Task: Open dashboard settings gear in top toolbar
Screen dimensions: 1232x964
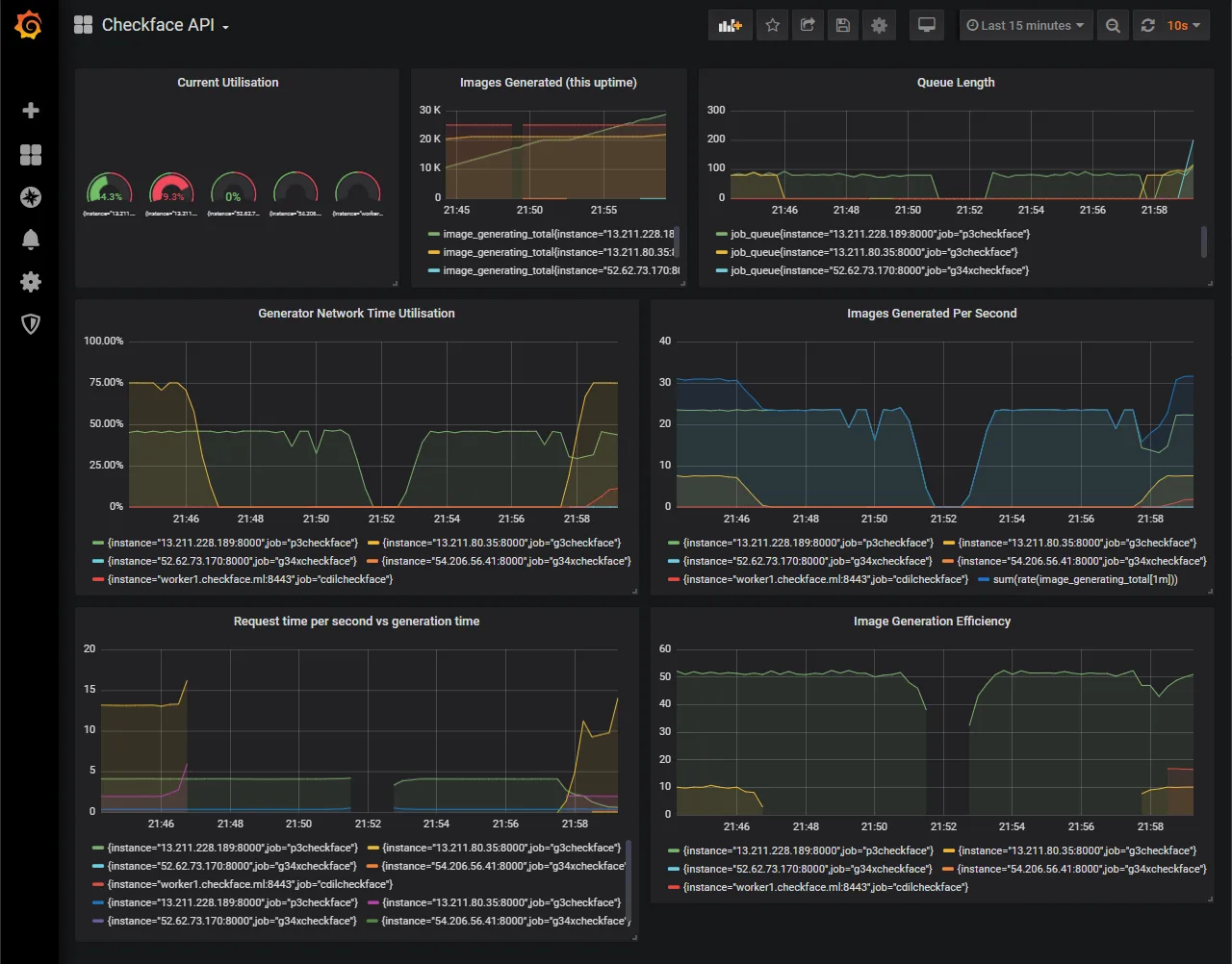Action: point(879,26)
